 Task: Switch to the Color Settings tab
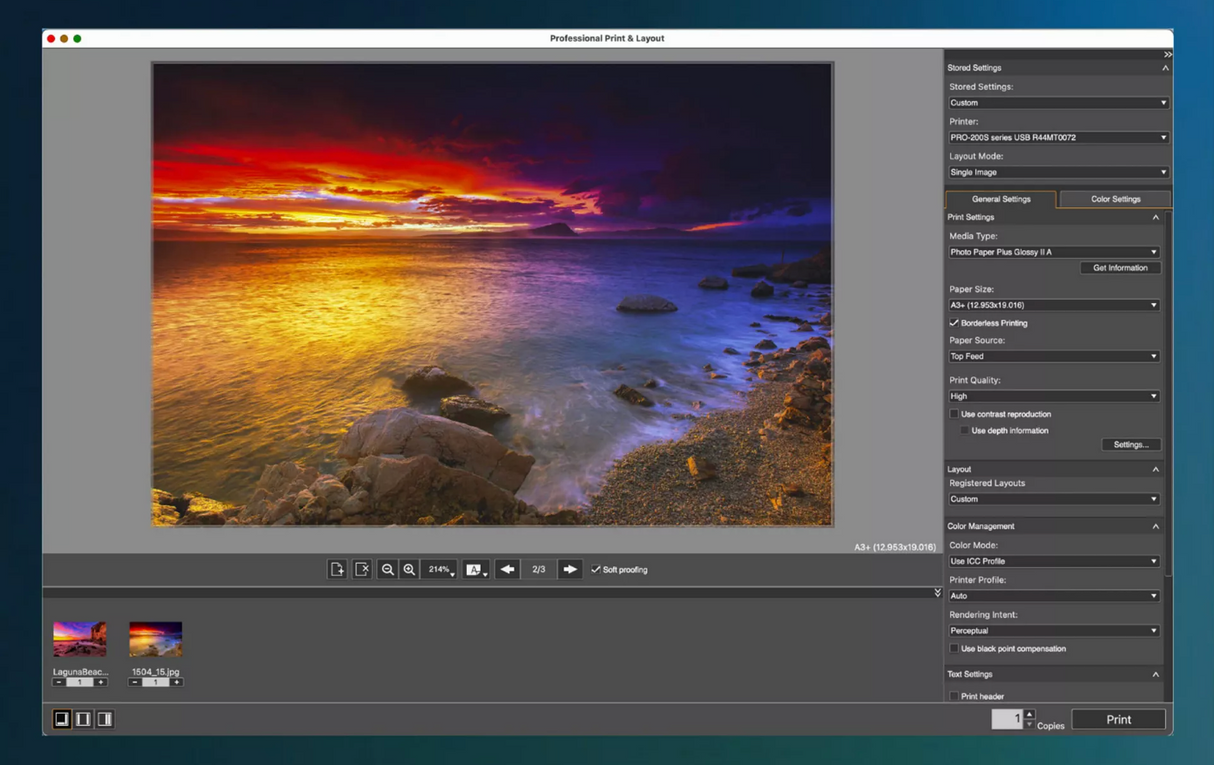click(x=1115, y=199)
